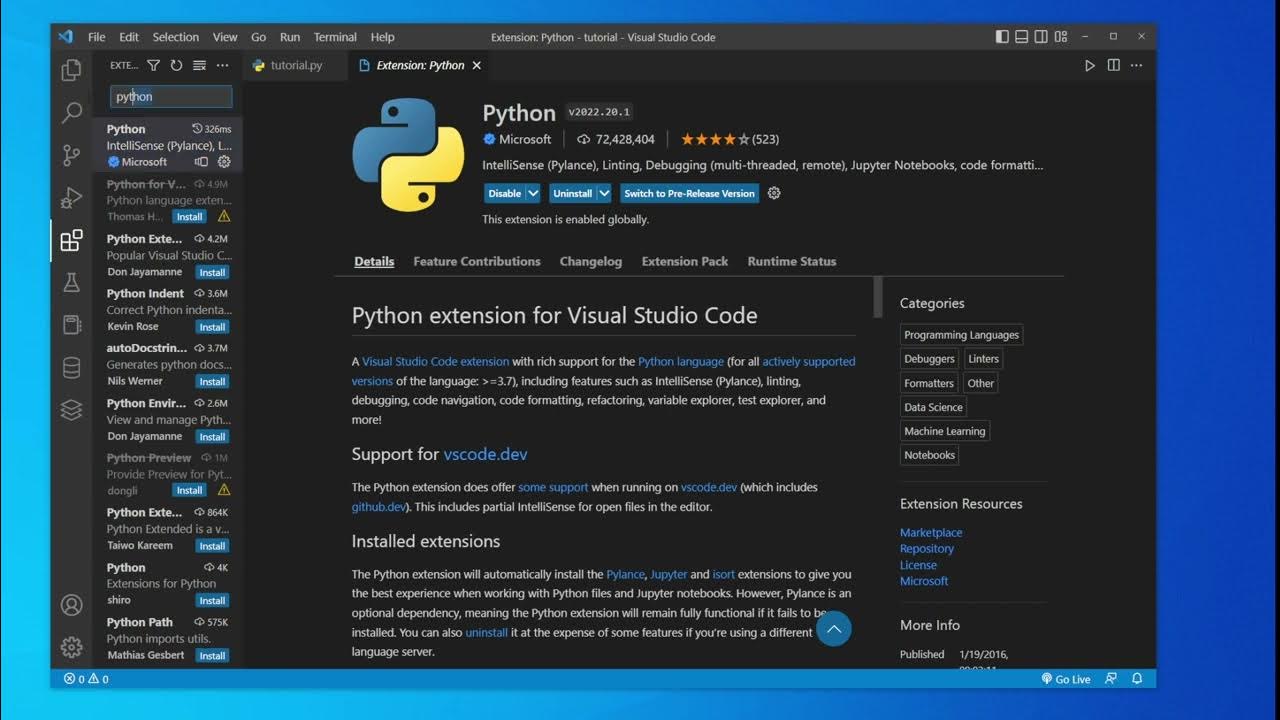Open the Testing flask icon view
This screenshot has height=720, width=1280.
pos(71,282)
